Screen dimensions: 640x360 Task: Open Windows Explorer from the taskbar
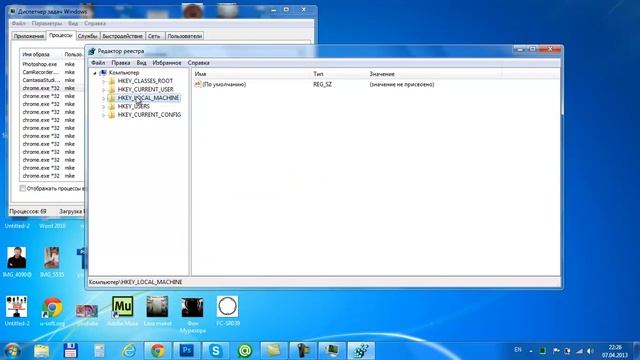tap(41, 351)
